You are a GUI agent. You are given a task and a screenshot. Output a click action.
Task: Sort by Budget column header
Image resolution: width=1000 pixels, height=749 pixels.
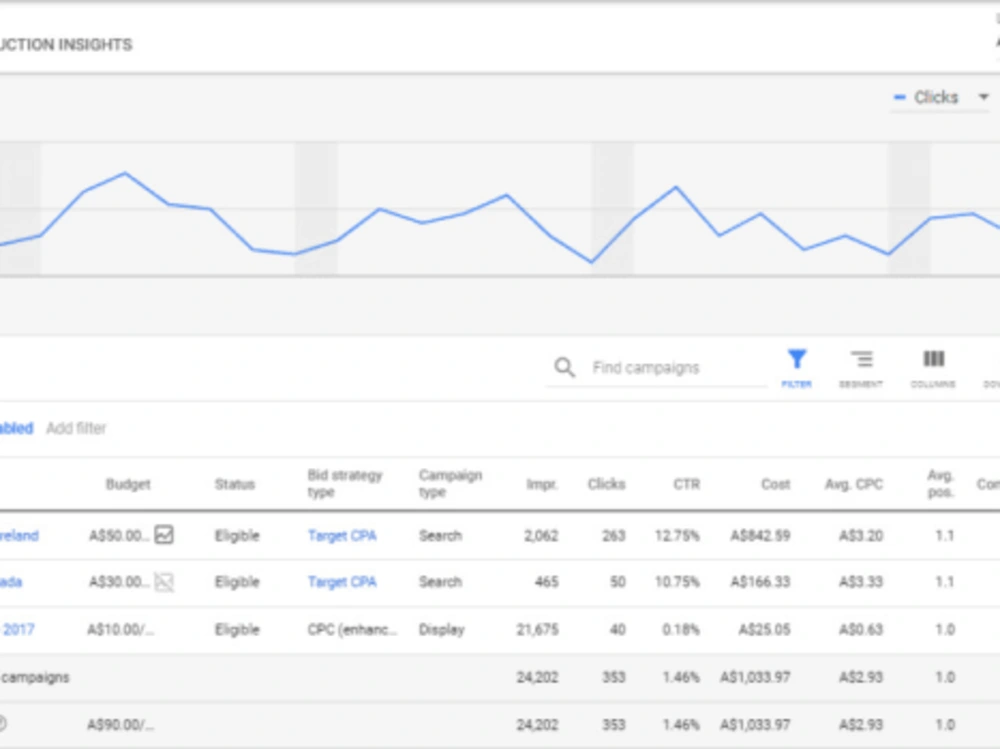coord(128,484)
